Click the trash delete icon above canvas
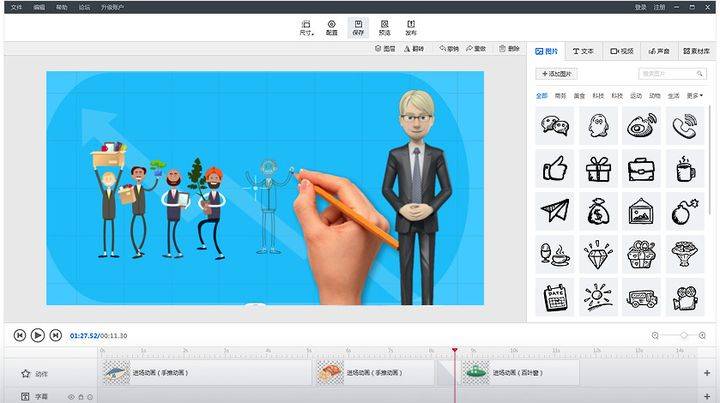720x403 pixels. [509, 49]
